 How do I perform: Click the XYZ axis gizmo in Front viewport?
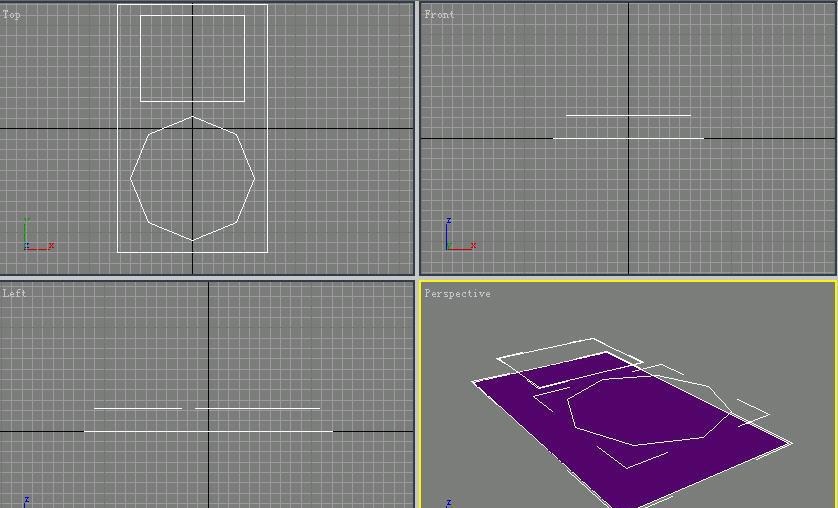459,235
